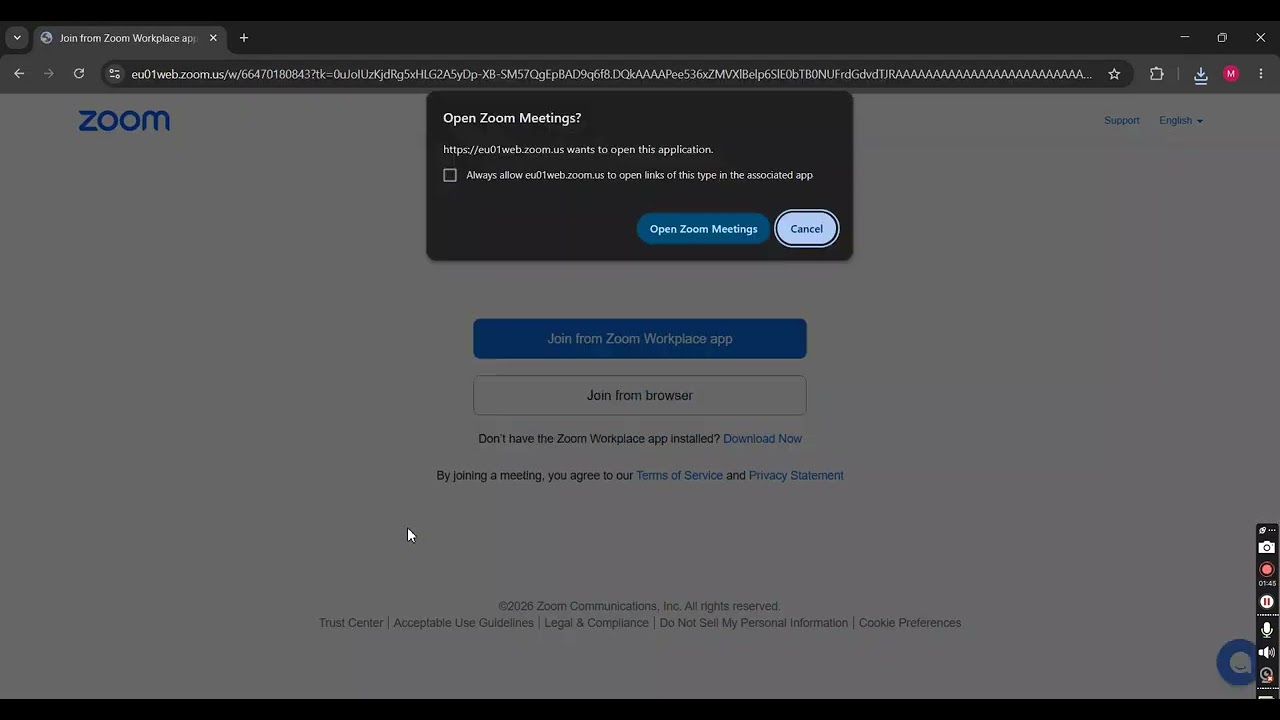Pause the screen recording
The image size is (1280, 720).
pyautogui.click(x=1267, y=601)
